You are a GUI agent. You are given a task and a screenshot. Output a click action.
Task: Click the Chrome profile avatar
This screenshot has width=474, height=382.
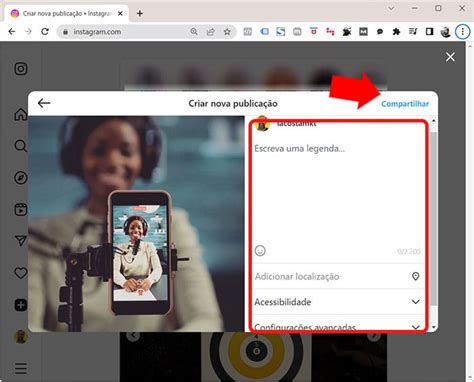click(446, 32)
